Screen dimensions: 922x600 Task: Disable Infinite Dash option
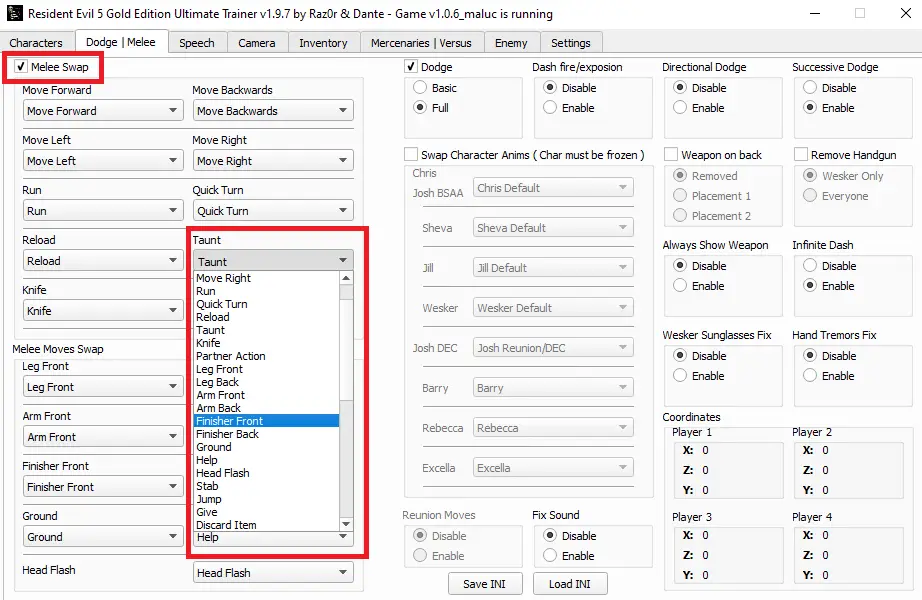tap(810, 266)
